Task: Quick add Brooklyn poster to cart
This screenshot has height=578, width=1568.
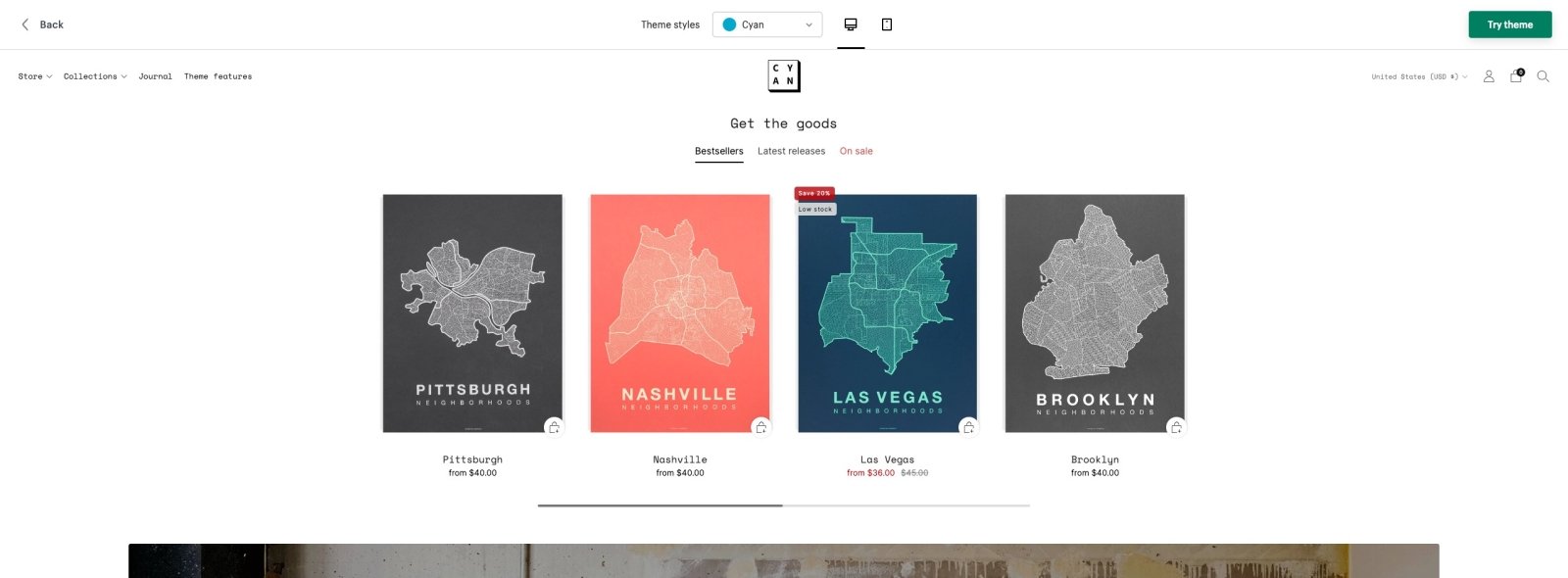Action: [x=1176, y=427]
